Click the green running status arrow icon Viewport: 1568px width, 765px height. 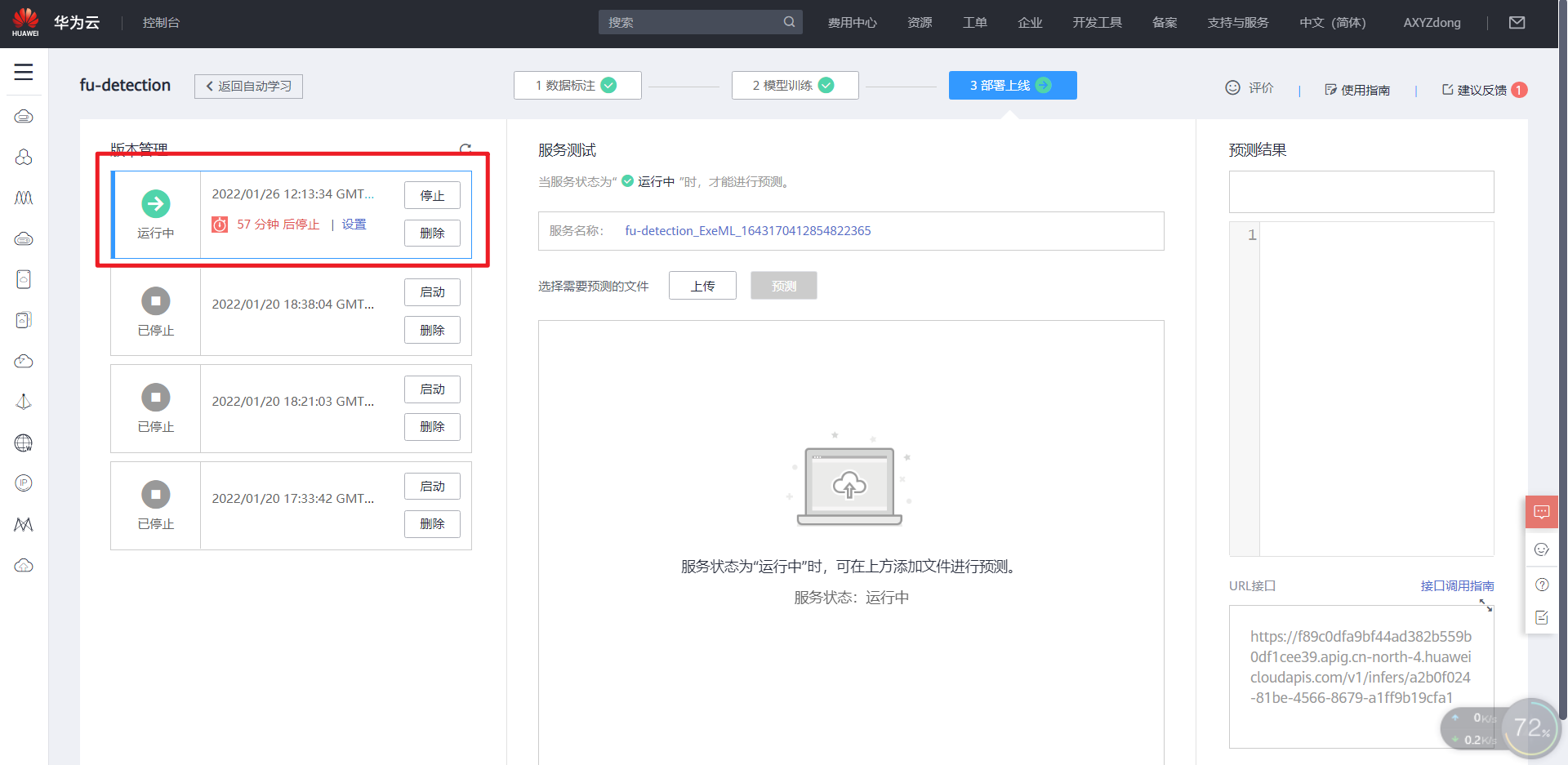[x=156, y=203]
